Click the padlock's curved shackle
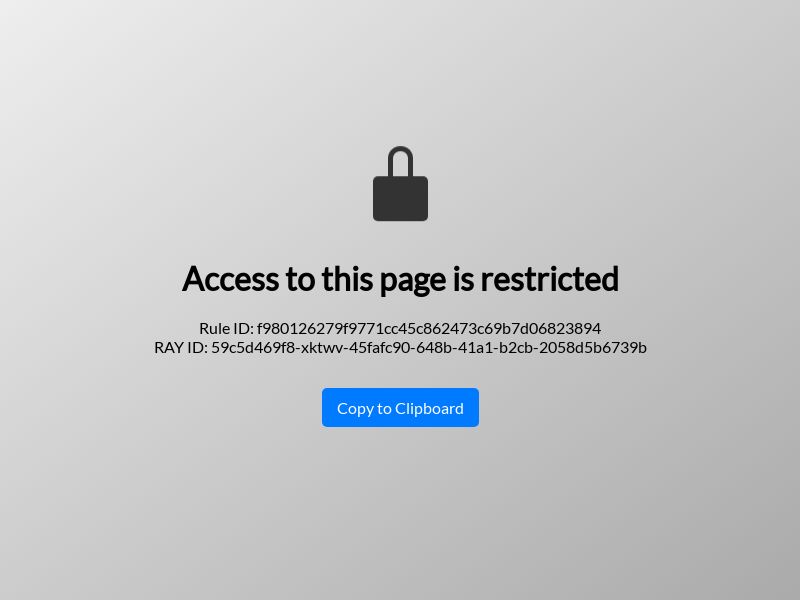800x600 pixels. point(401,161)
